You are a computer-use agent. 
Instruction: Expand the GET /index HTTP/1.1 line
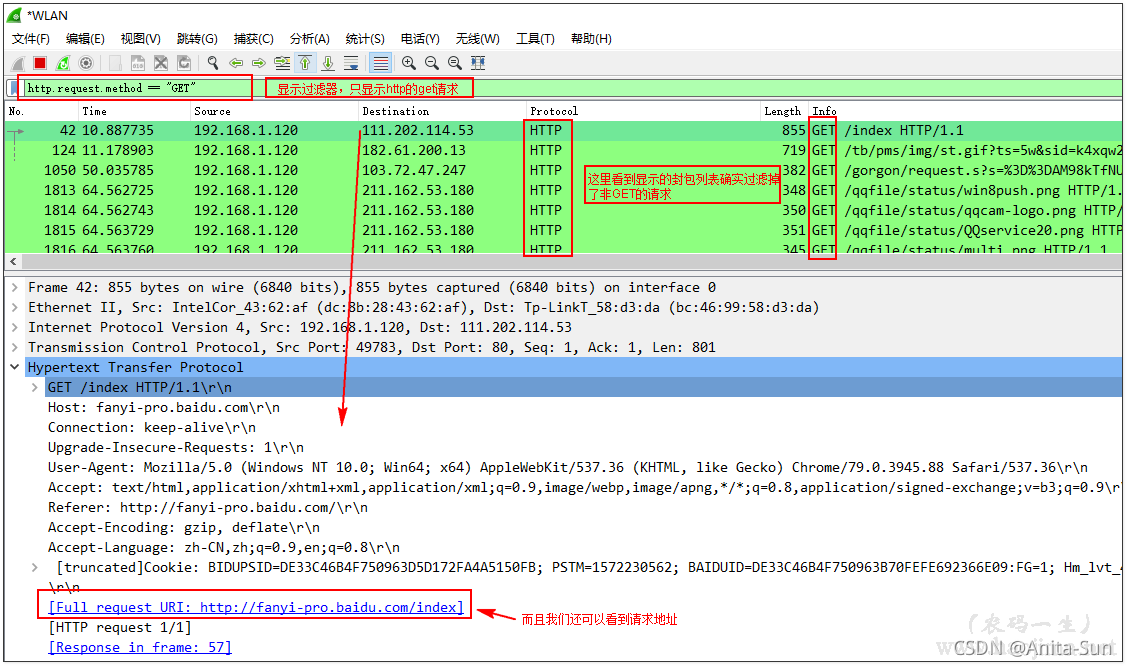coord(34,387)
